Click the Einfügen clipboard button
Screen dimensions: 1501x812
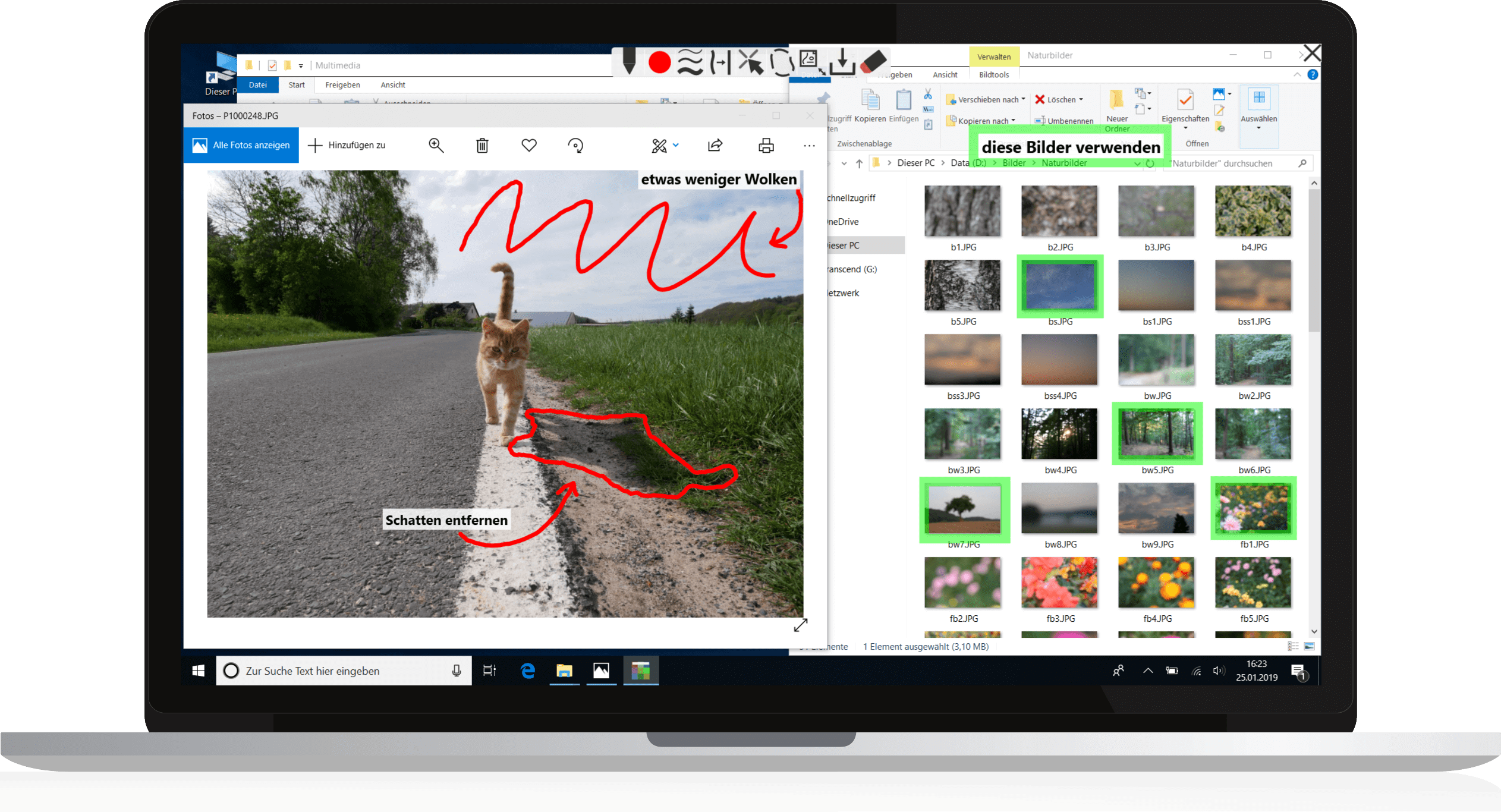(x=904, y=106)
